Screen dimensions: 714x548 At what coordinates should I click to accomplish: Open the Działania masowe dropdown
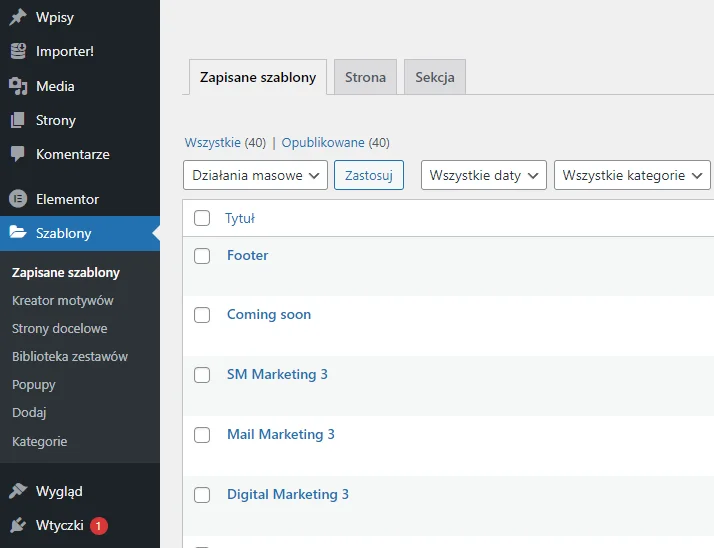click(x=255, y=175)
